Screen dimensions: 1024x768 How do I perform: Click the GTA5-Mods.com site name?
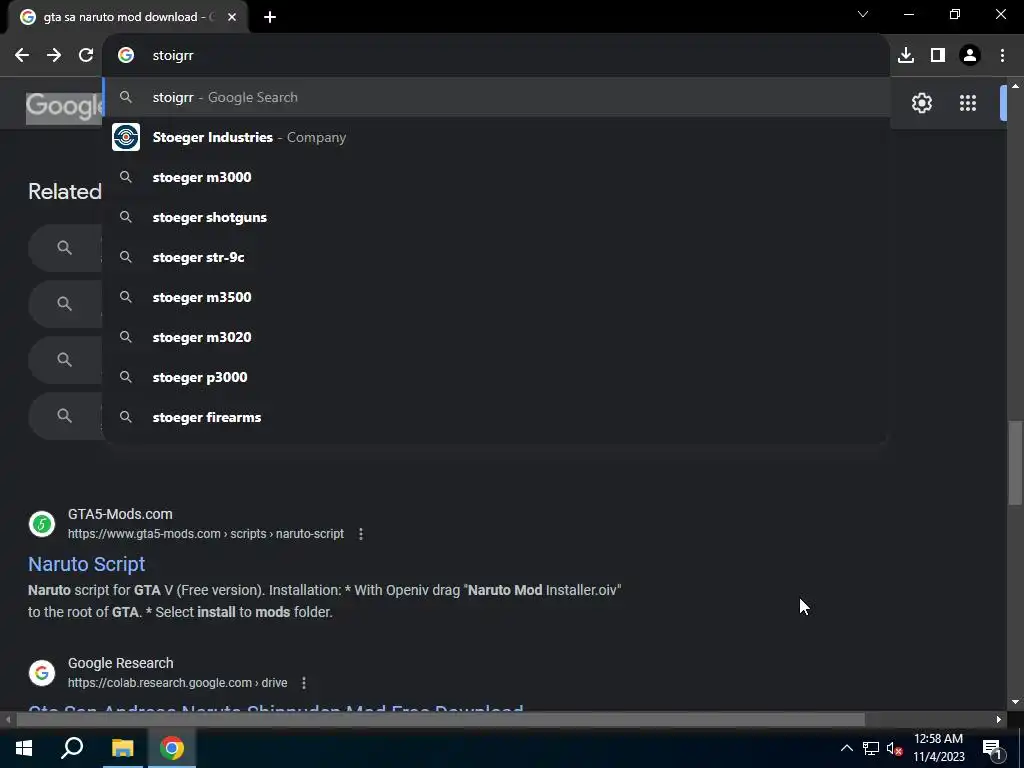(x=120, y=515)
